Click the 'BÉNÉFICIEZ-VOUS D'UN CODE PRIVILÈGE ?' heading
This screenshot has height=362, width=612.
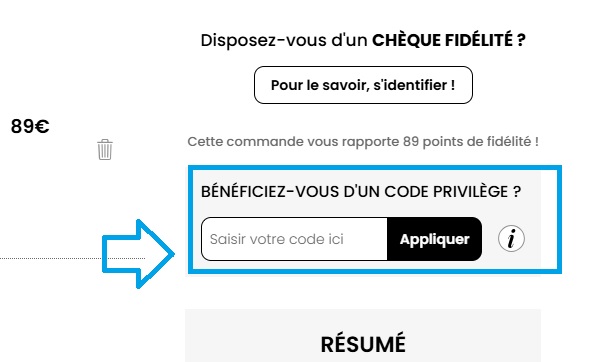point(361,191)
